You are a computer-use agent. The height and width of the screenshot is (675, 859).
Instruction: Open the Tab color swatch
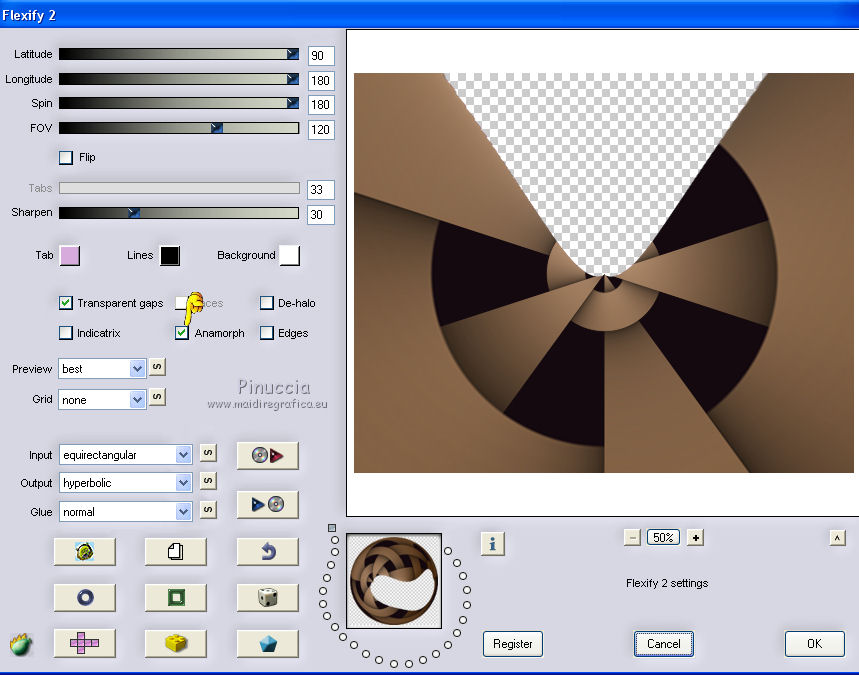click(70, 256)
